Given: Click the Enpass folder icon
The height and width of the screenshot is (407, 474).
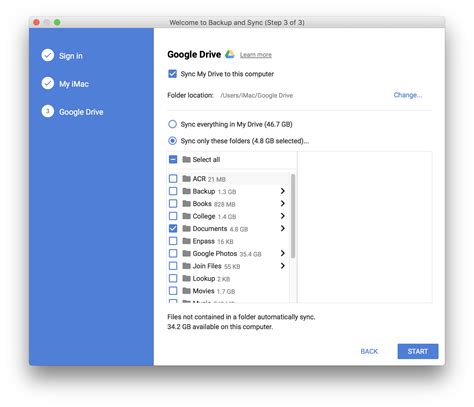Looking at the screenshot, I should [x=186, y=241].
